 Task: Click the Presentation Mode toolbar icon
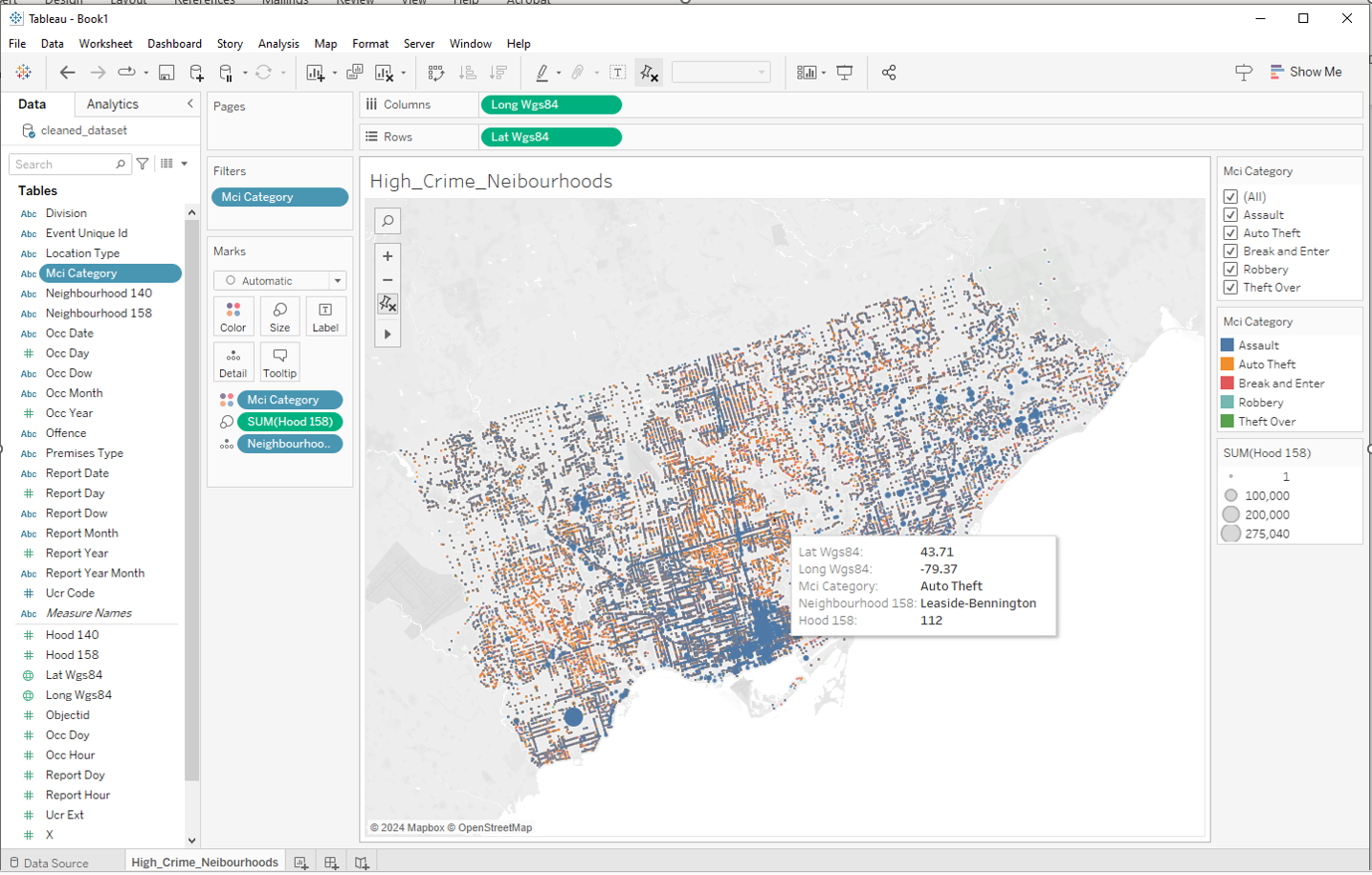pos(845,73)
